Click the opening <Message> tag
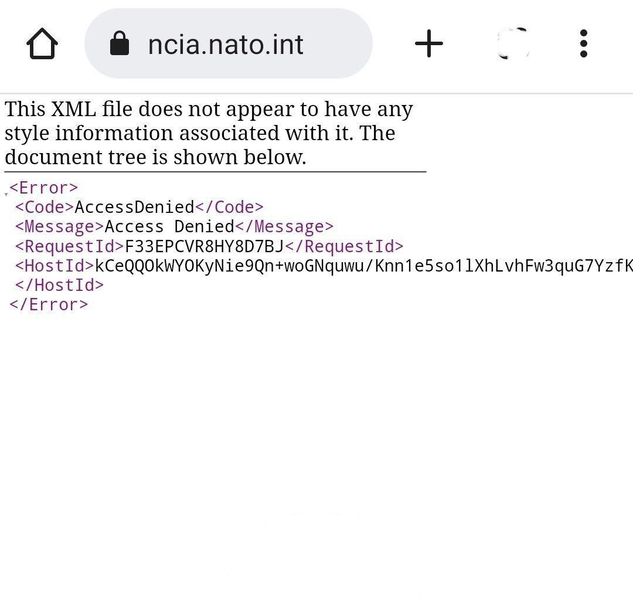The height and width of the screenshot is (600, 633). tap(60, 227)
